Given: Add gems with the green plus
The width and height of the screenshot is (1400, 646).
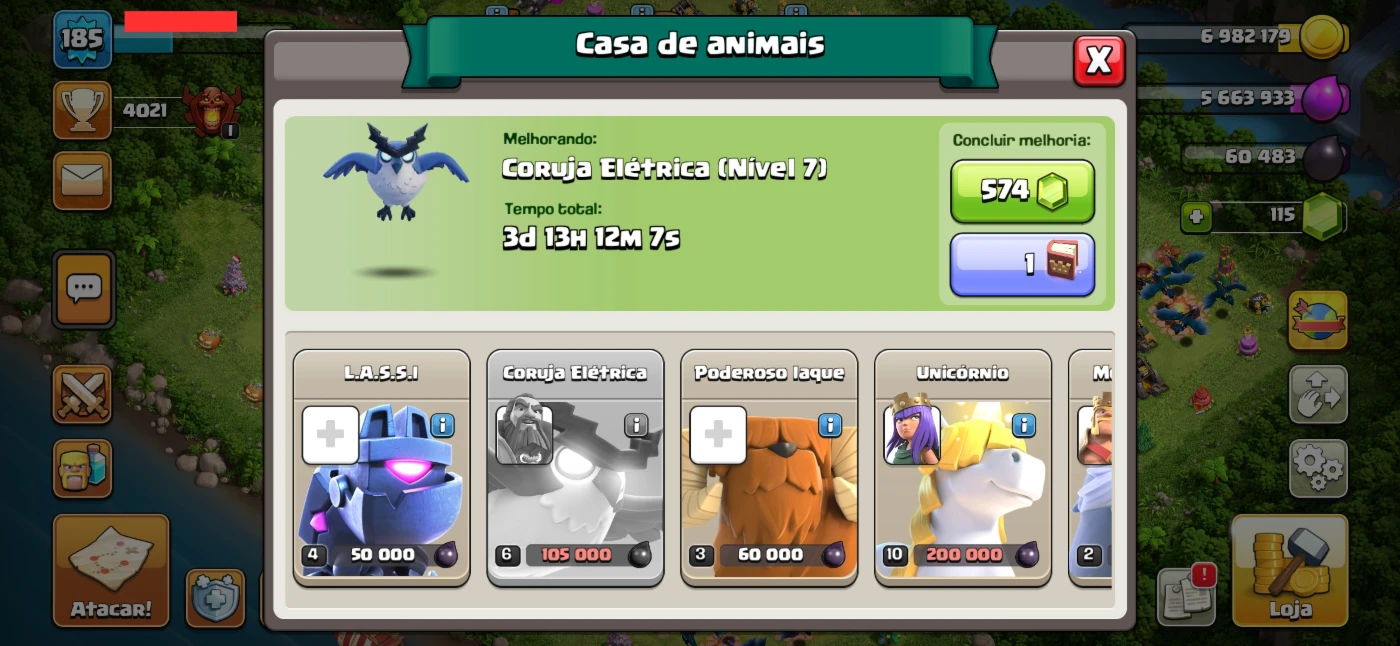Looking at the screenshot, I should [1196, 217].
